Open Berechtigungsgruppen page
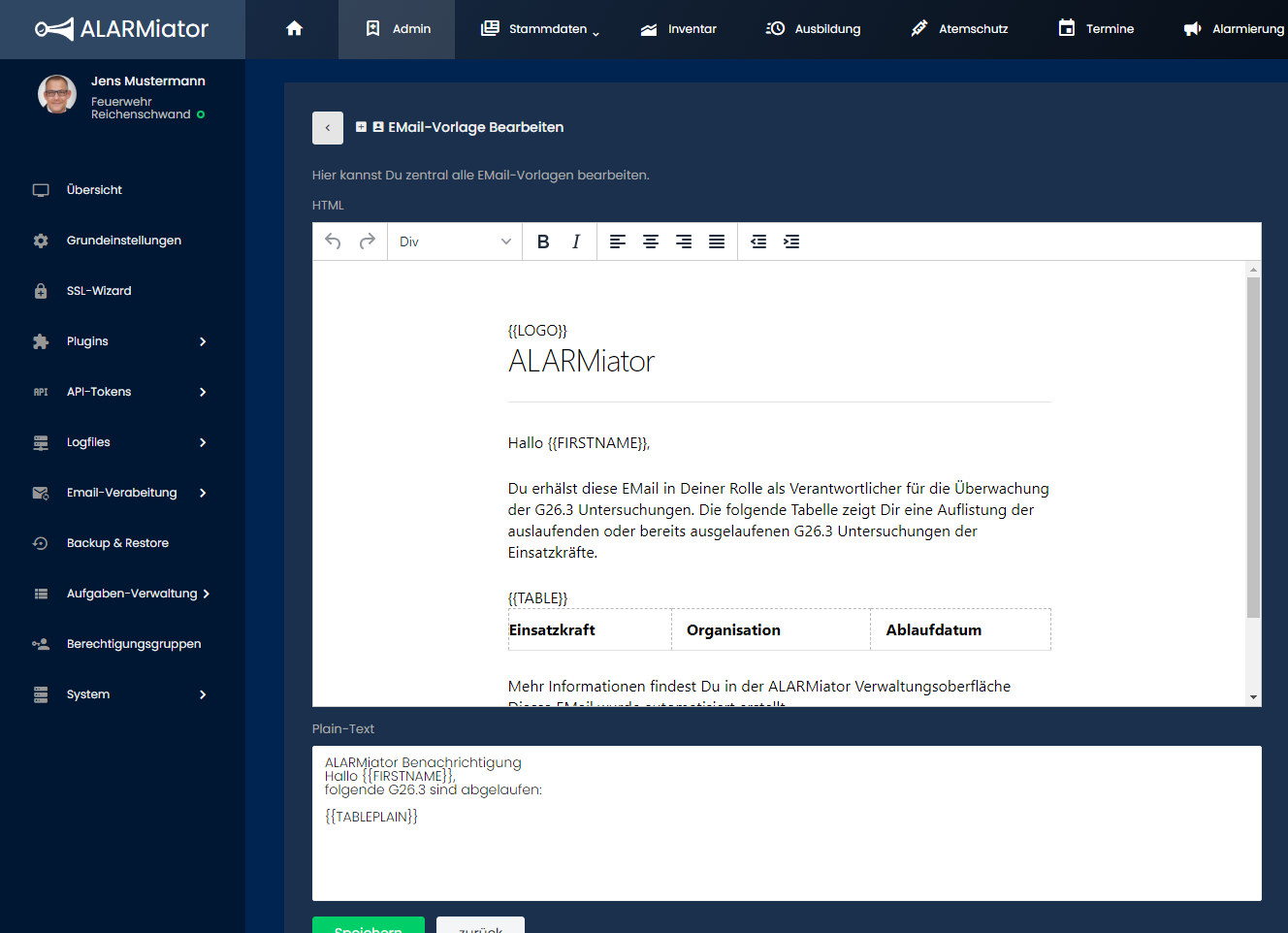 tap(134, 644)
